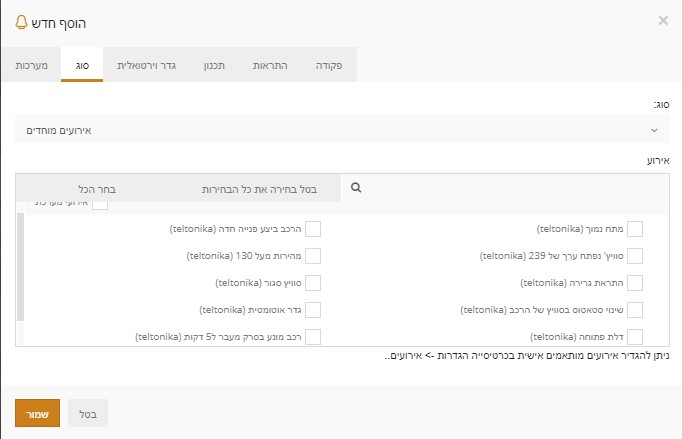Check the מהירות מעל 130 (teltonika) event
Image resolution: width=682 pixels, height=439 pixels.
(x=313, y=256)
